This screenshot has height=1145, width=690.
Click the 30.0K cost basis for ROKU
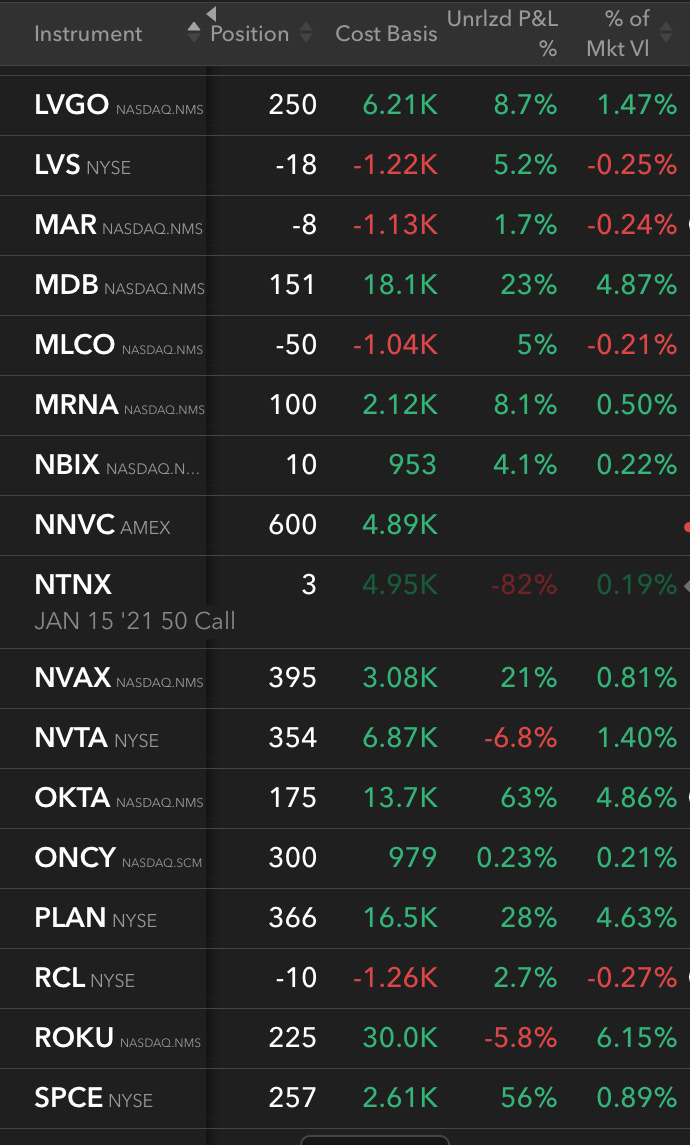pos(400,1038)
